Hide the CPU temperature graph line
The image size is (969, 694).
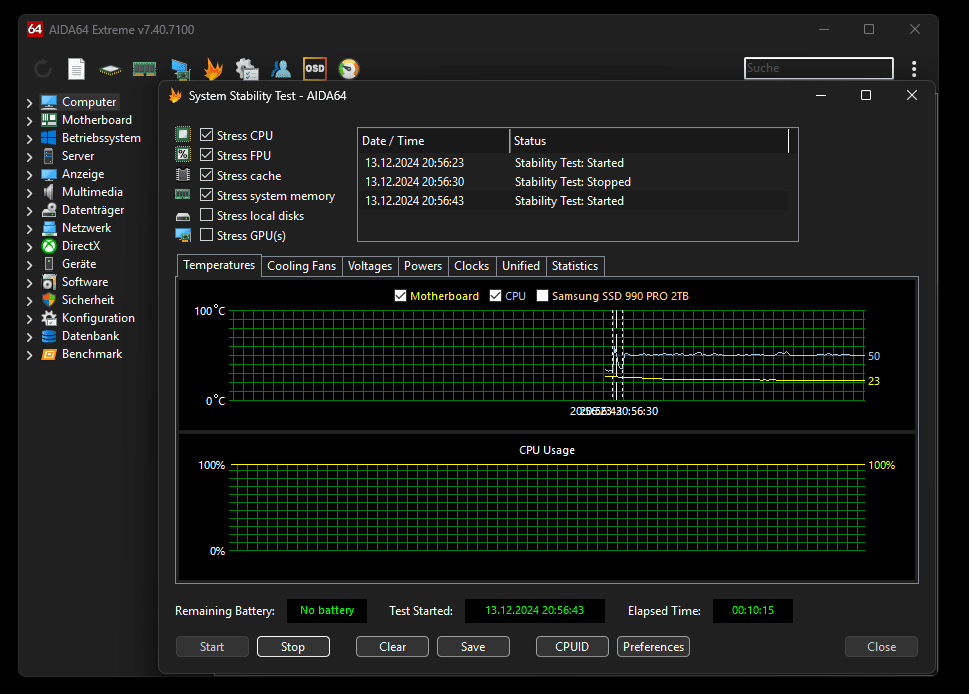click(x=495, y=295)
